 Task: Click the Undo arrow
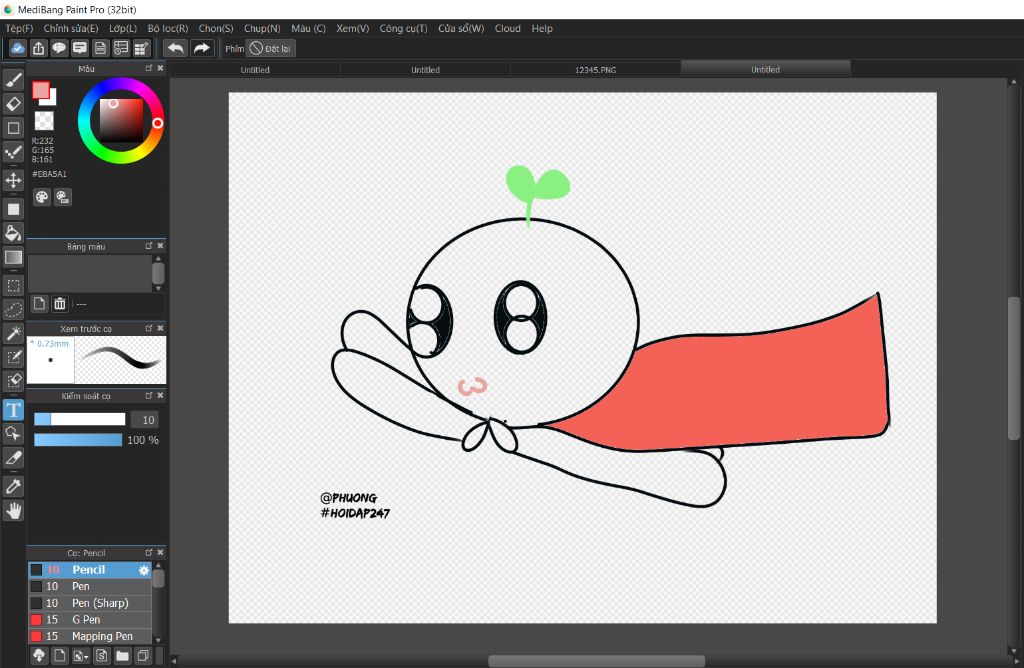(175, 48)
